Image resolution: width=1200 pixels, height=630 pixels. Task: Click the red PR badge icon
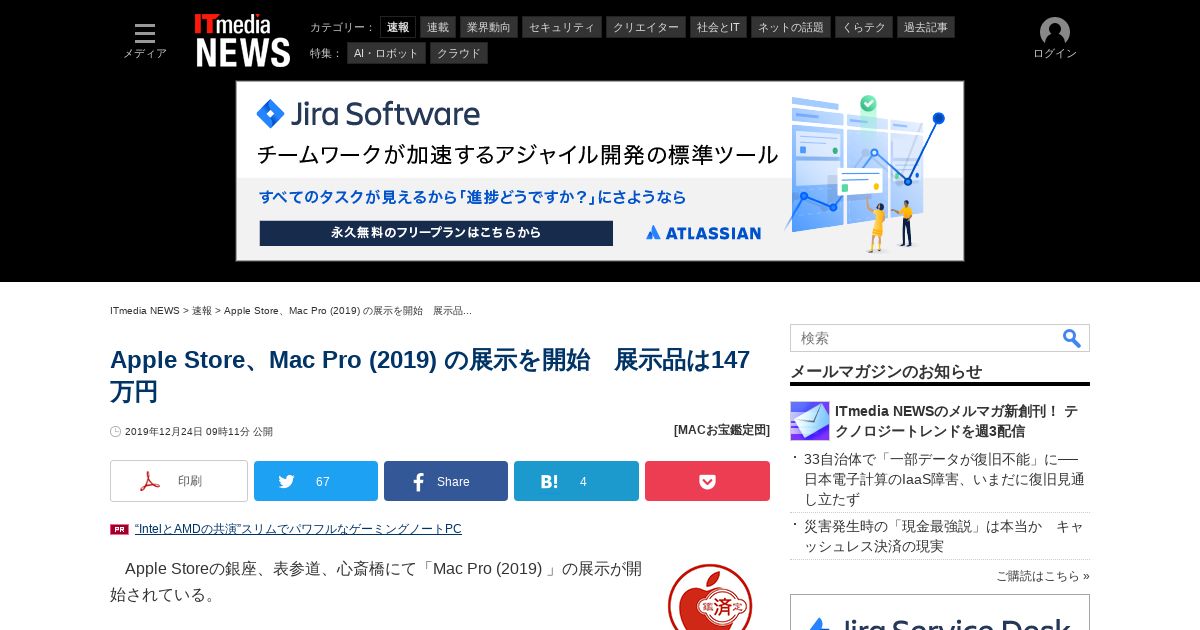point(119,530)
